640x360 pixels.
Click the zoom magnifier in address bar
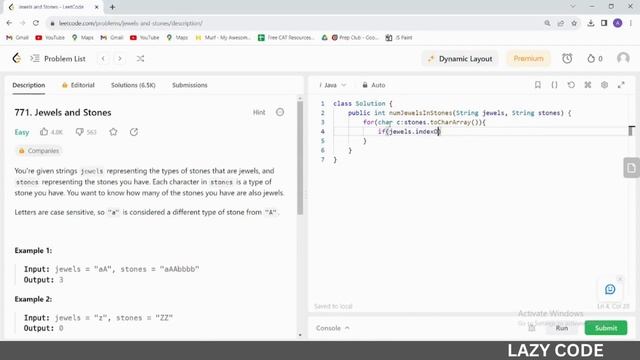coord(547,23)
